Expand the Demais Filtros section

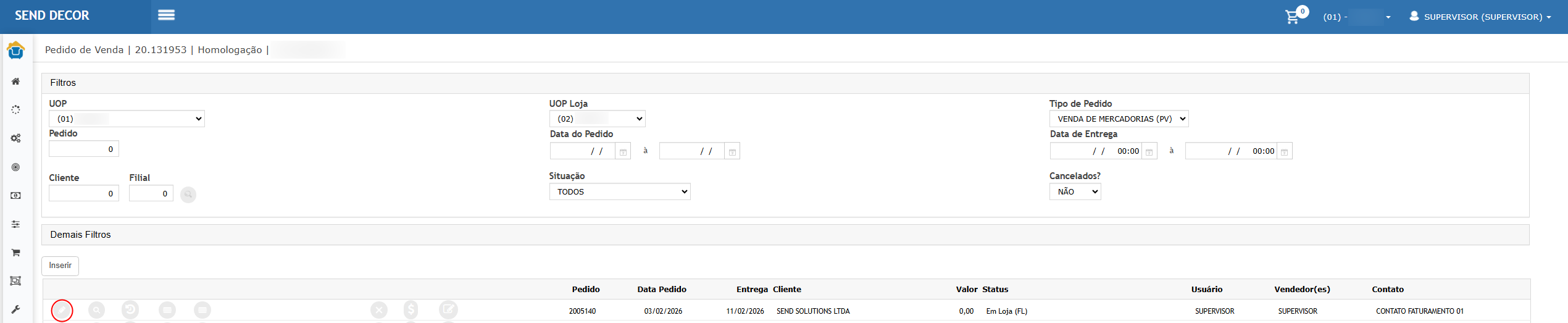point(81,235)
